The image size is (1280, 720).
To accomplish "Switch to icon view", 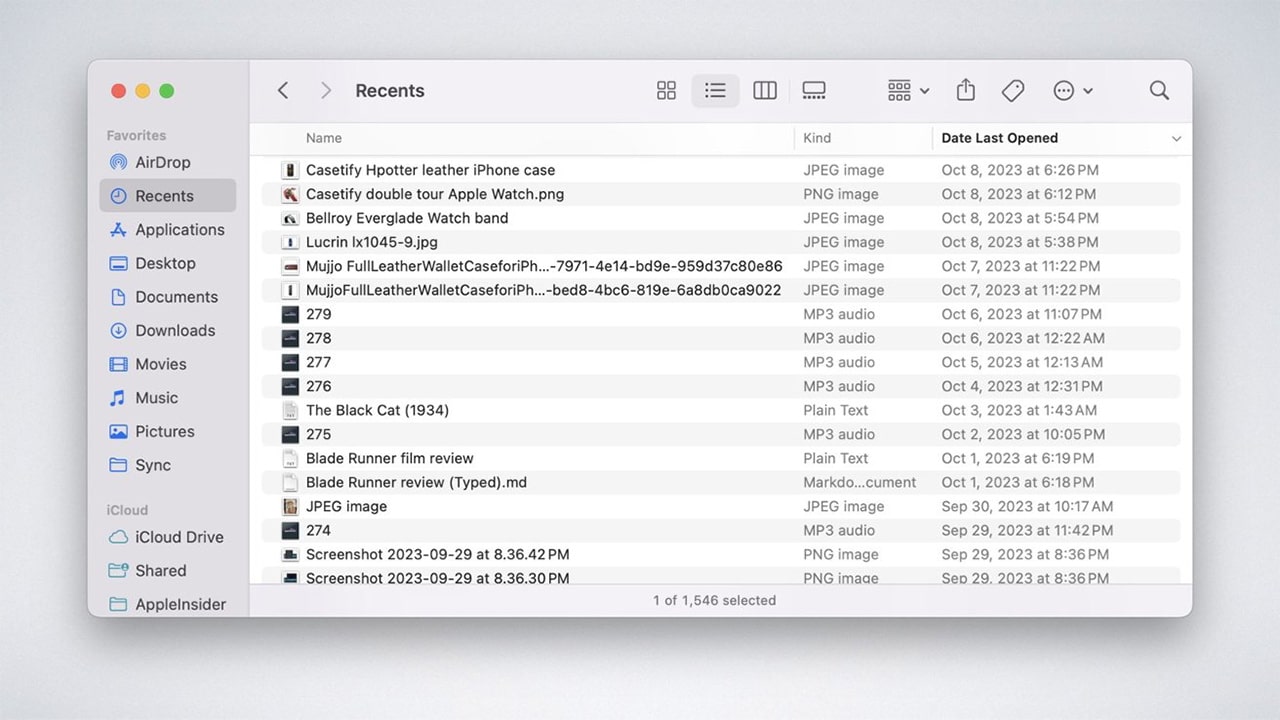I will click(x=666, y=90).
